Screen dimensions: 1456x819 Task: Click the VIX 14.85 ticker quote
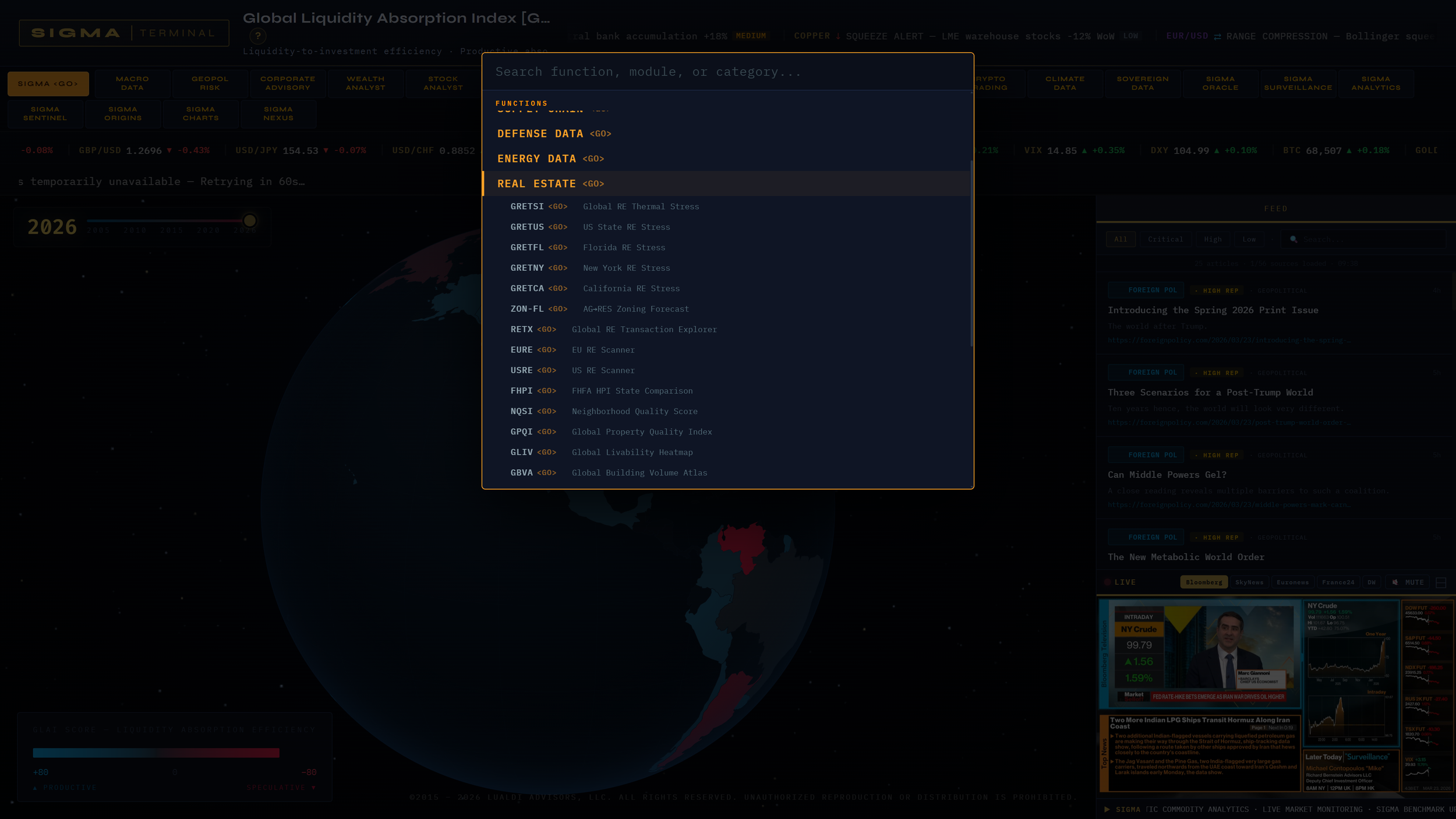[1075, 151]
